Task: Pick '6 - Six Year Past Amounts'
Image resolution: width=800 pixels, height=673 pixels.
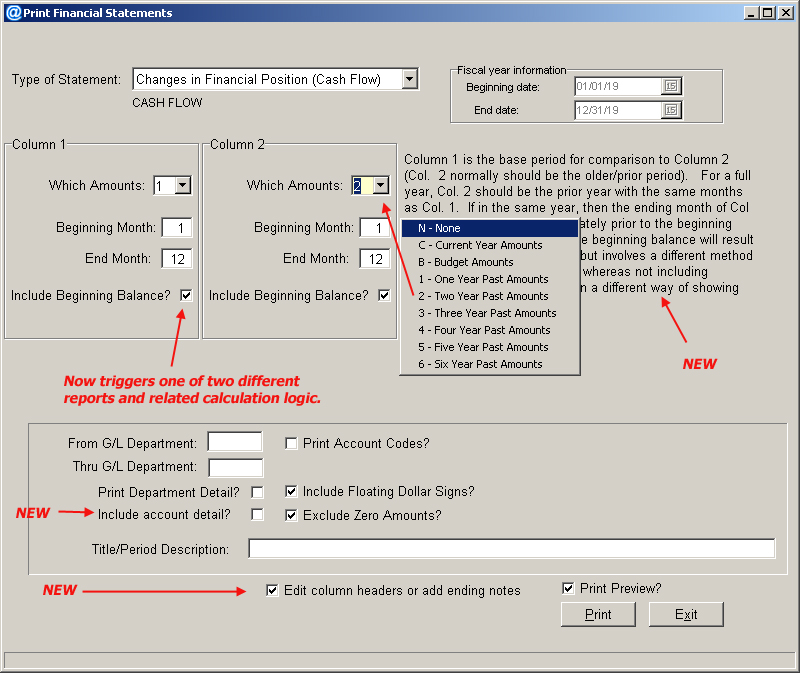Action: [490, 364]
